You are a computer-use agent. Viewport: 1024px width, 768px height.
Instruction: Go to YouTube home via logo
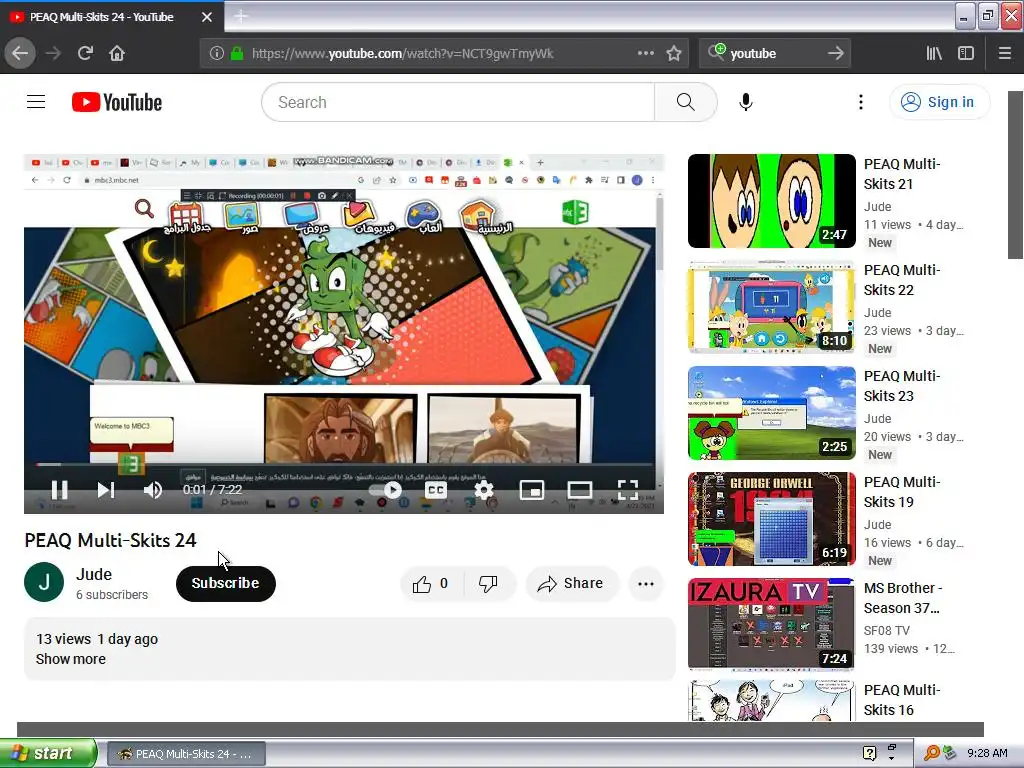[117, 103]
